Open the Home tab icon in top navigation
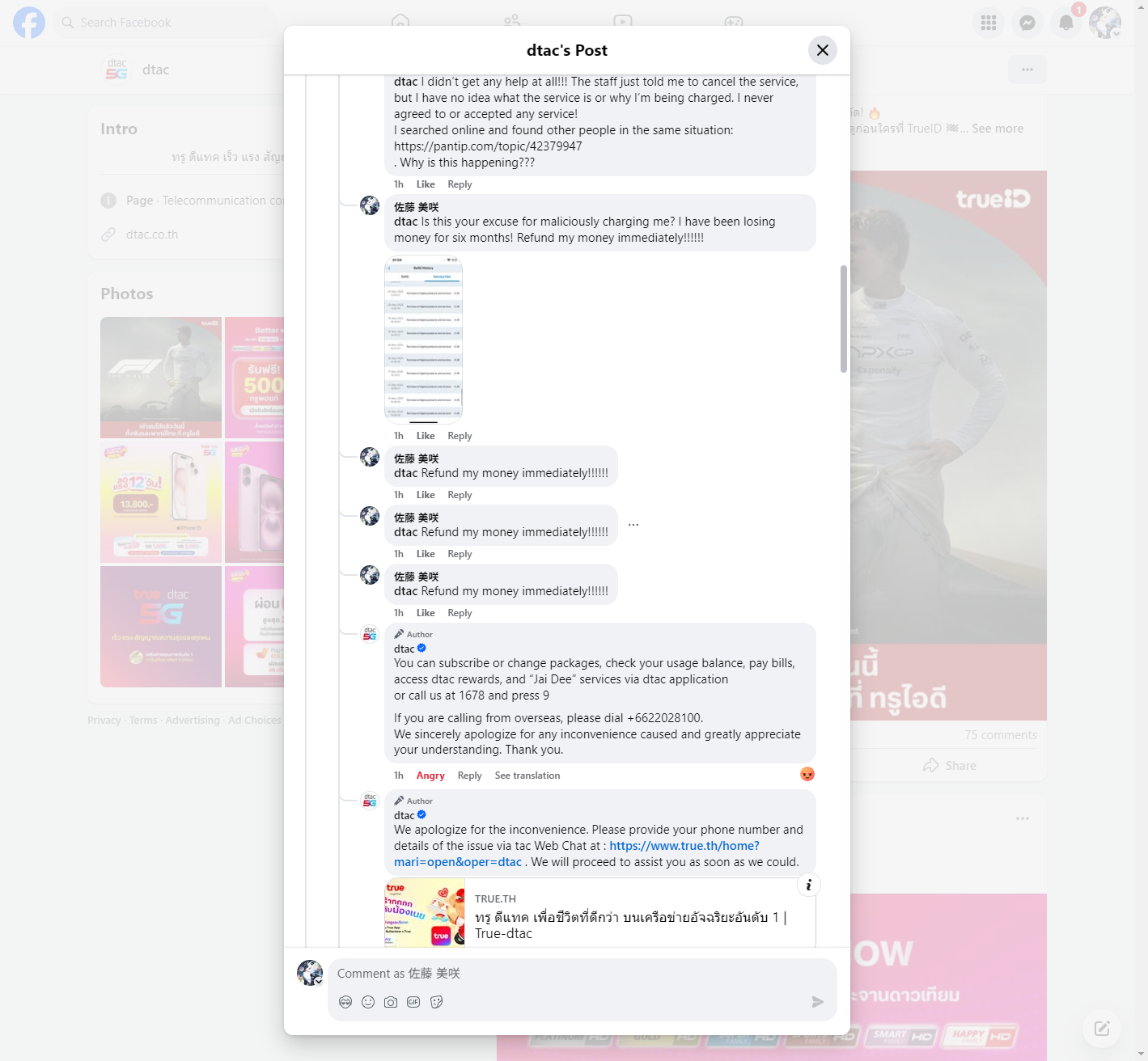 point(400,21)
